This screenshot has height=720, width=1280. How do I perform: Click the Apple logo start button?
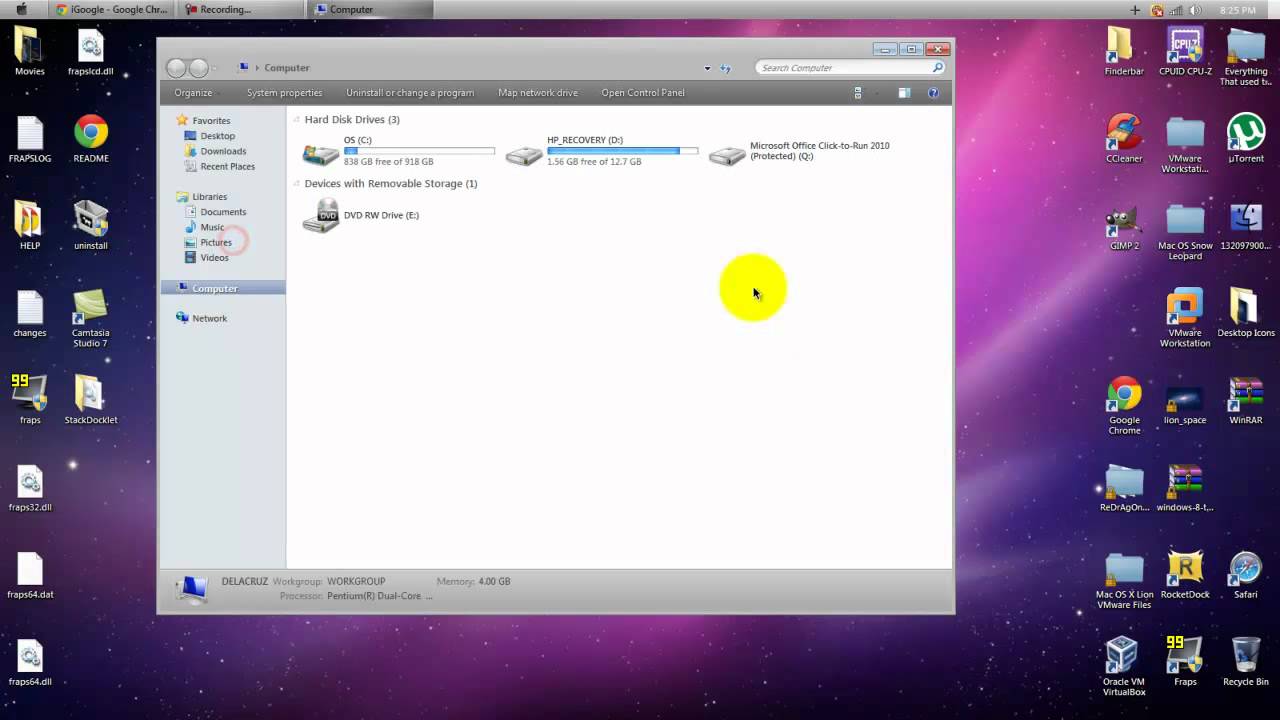click(22, 9)
